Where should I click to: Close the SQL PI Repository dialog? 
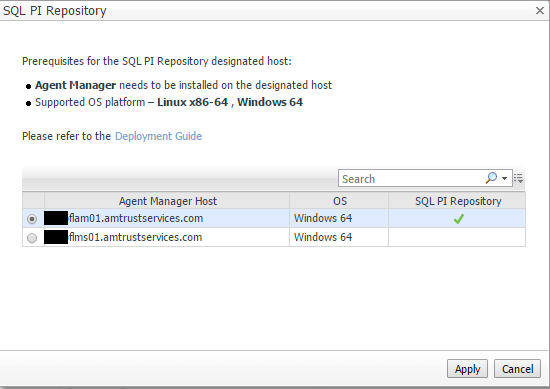540,11
